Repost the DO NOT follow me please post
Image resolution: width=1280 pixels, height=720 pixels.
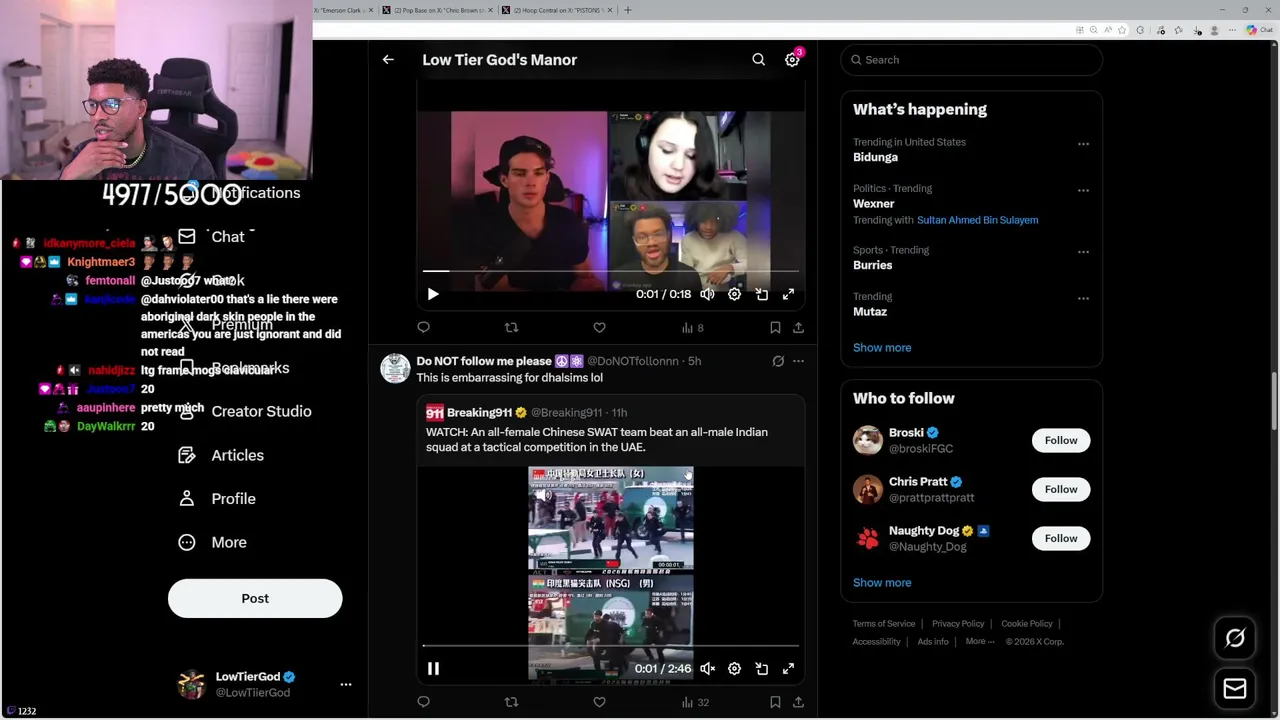pos(511,702)
